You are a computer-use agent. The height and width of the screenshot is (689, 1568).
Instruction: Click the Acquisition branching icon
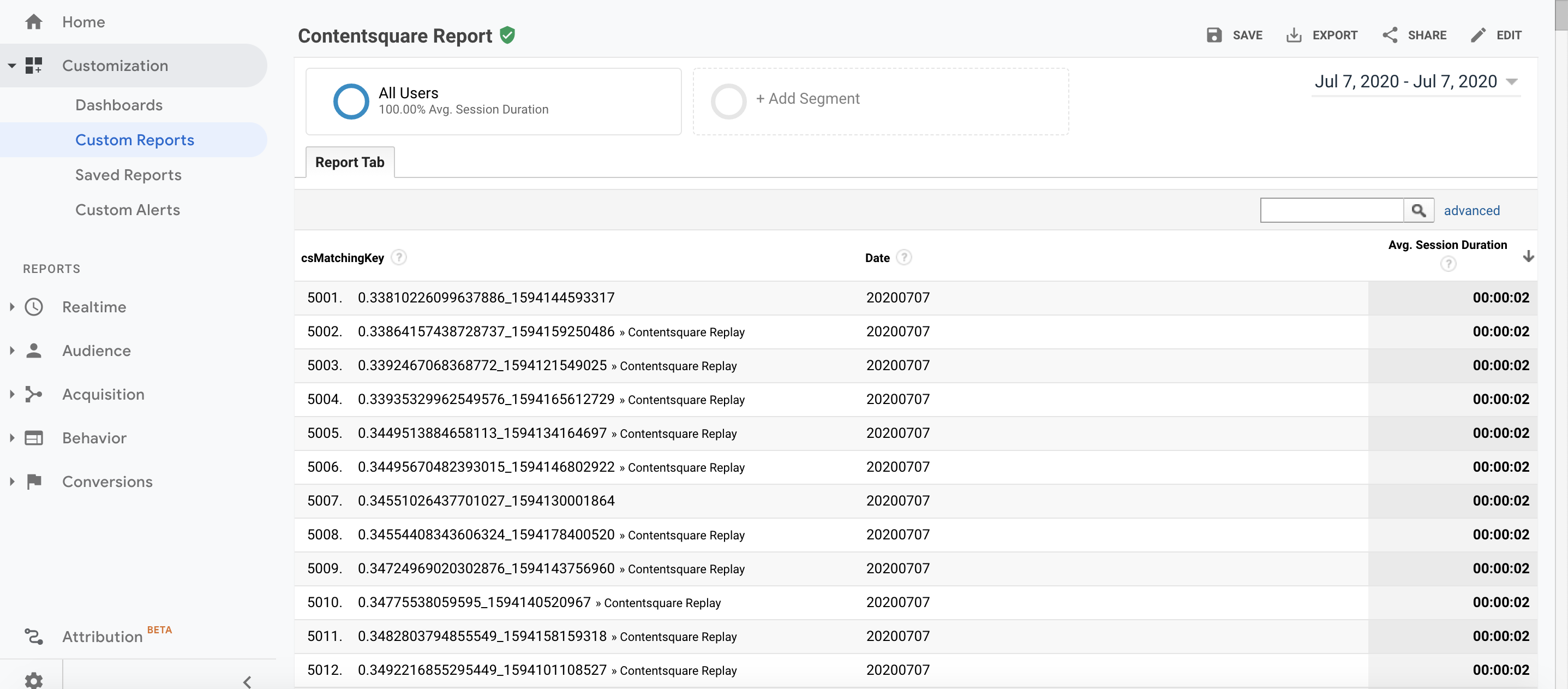(34, 394)
